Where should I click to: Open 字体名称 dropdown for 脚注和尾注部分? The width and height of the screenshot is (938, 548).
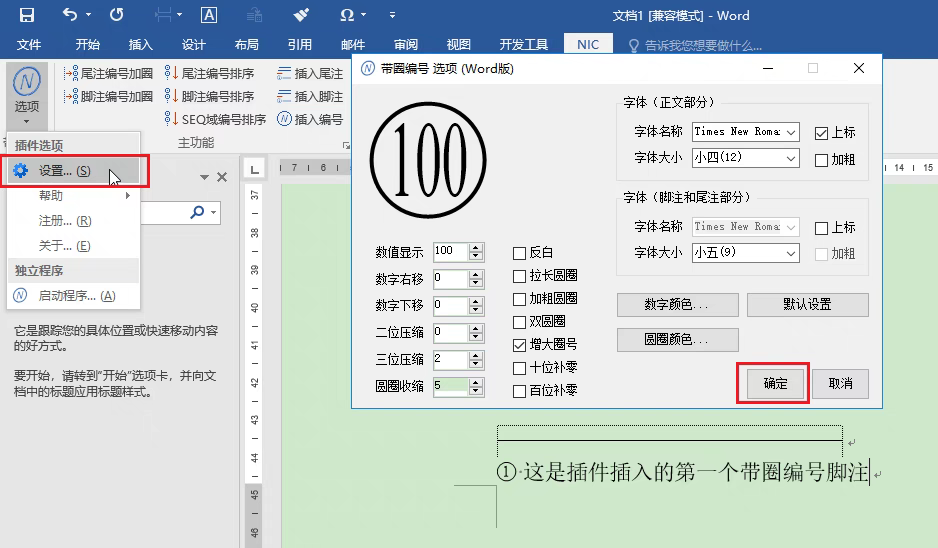pos(791,227)
